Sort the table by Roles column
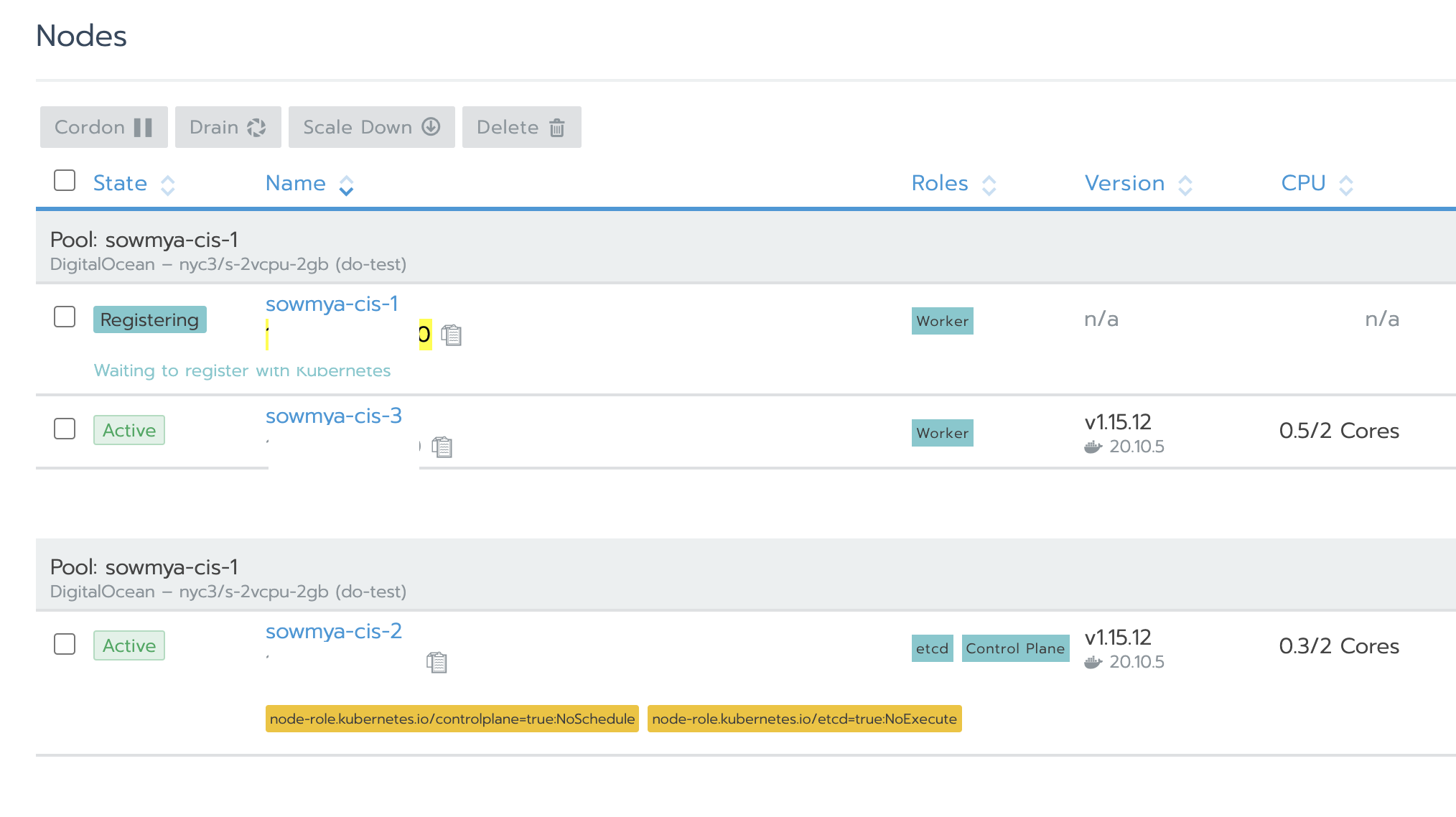Viewport: 1456px width, 817px height. (x=990, y=185)
